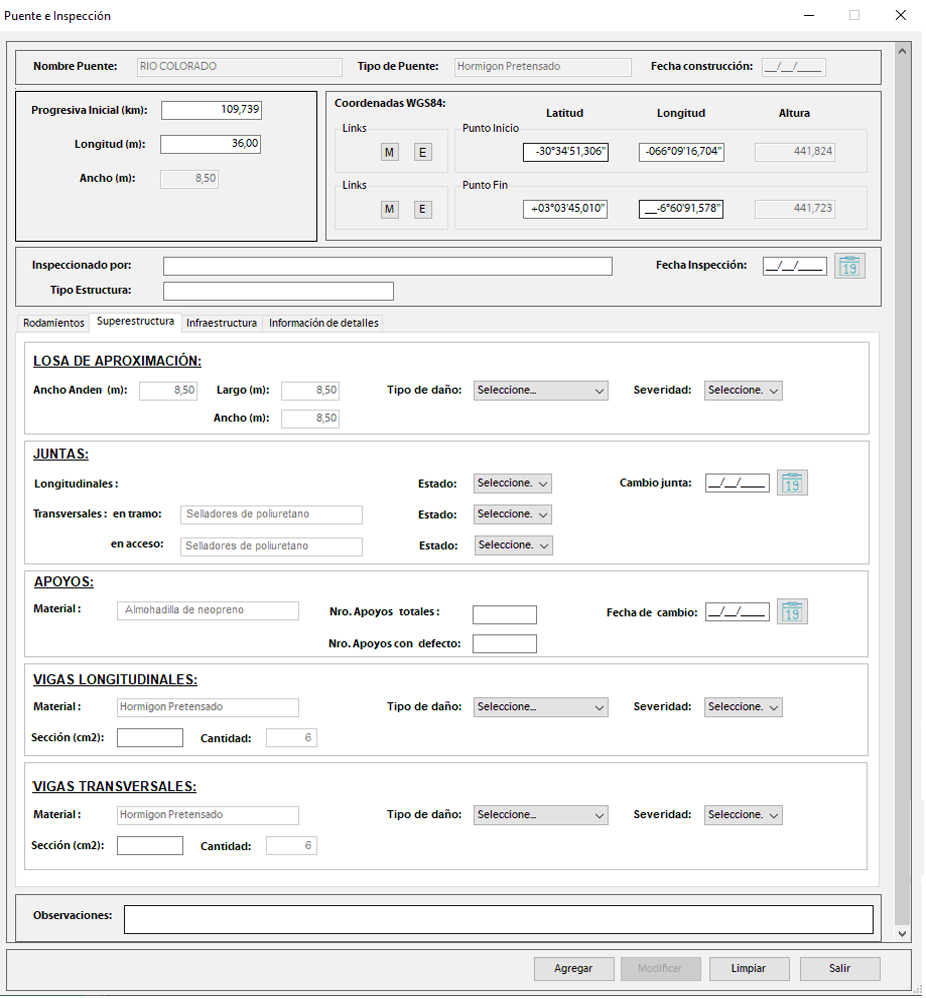Screen dimensions: 926x999
Task: Open Tipo de daño dropdown in Vigas Transversales
Action: pyautogui.click(x=540, y=815)
